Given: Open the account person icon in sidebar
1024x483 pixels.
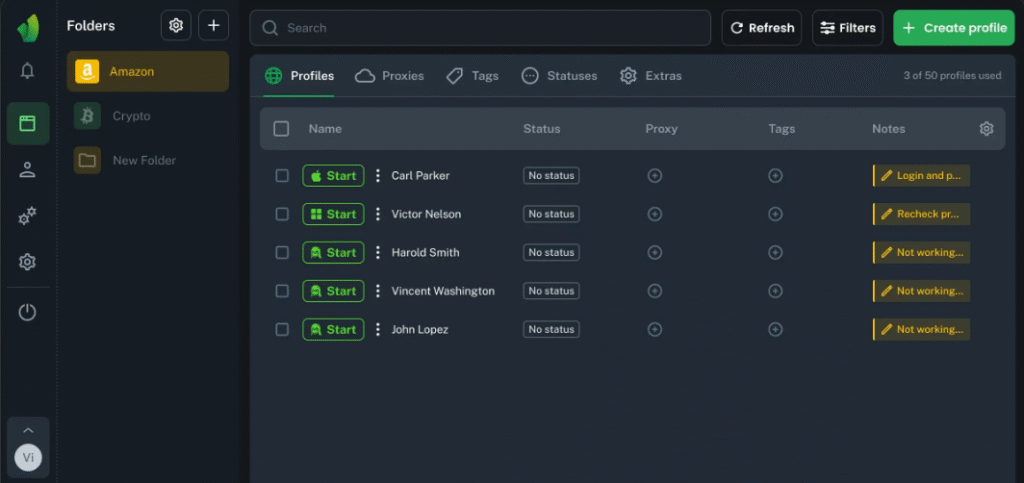Looking at the screenshot, I should (x=27, y=170).
